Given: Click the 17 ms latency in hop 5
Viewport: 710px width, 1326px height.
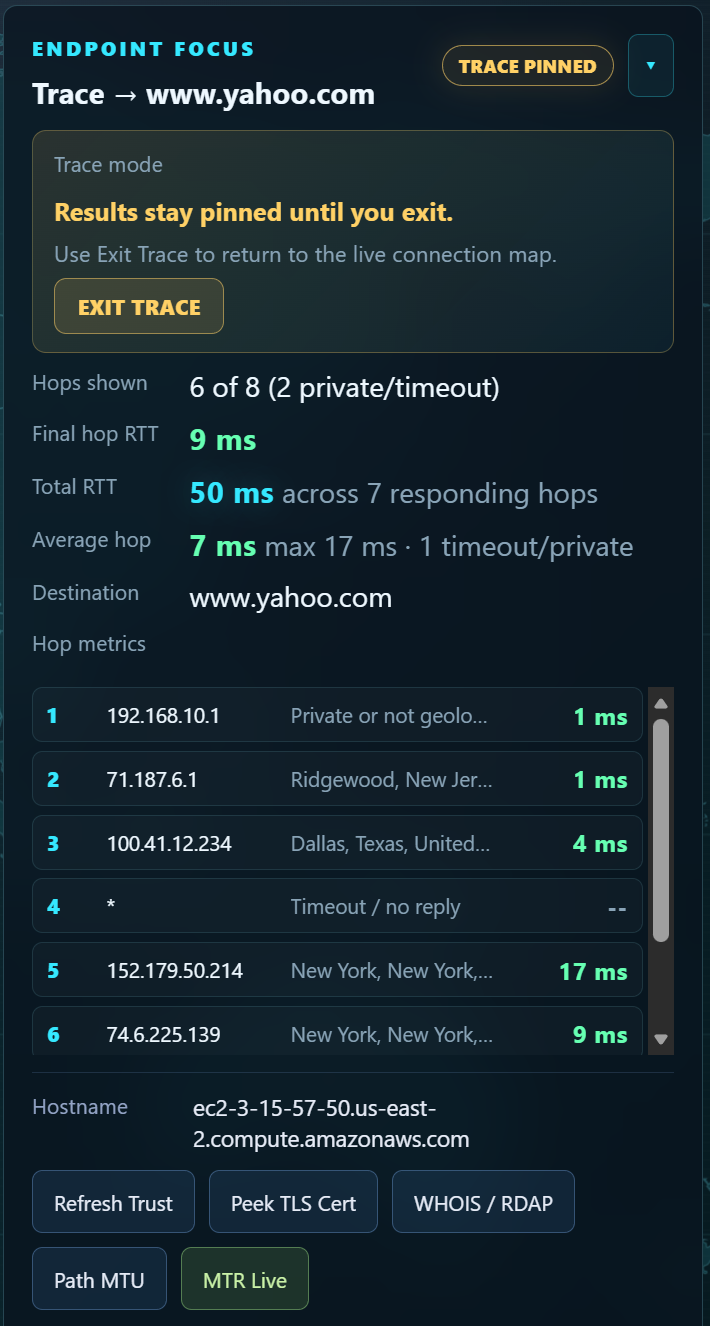Looking at the screenshot, I should 593,971.
